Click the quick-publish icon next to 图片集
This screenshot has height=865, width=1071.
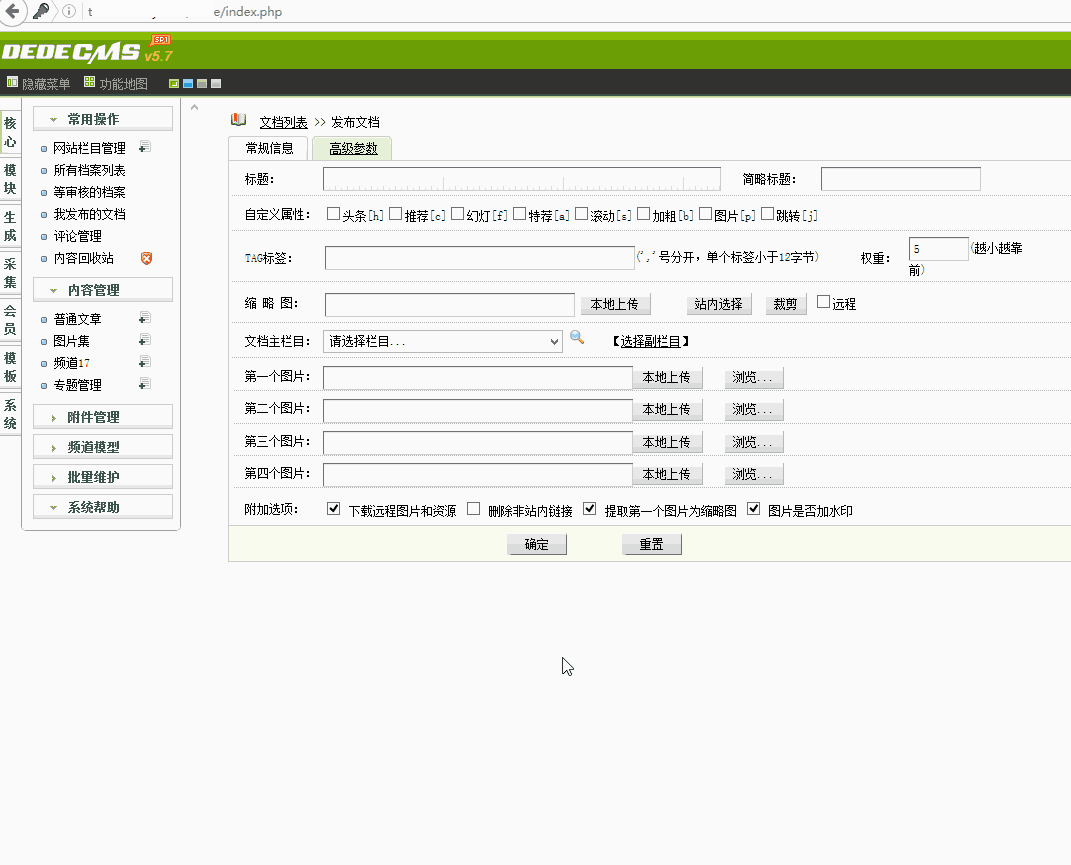click(144, 340)
